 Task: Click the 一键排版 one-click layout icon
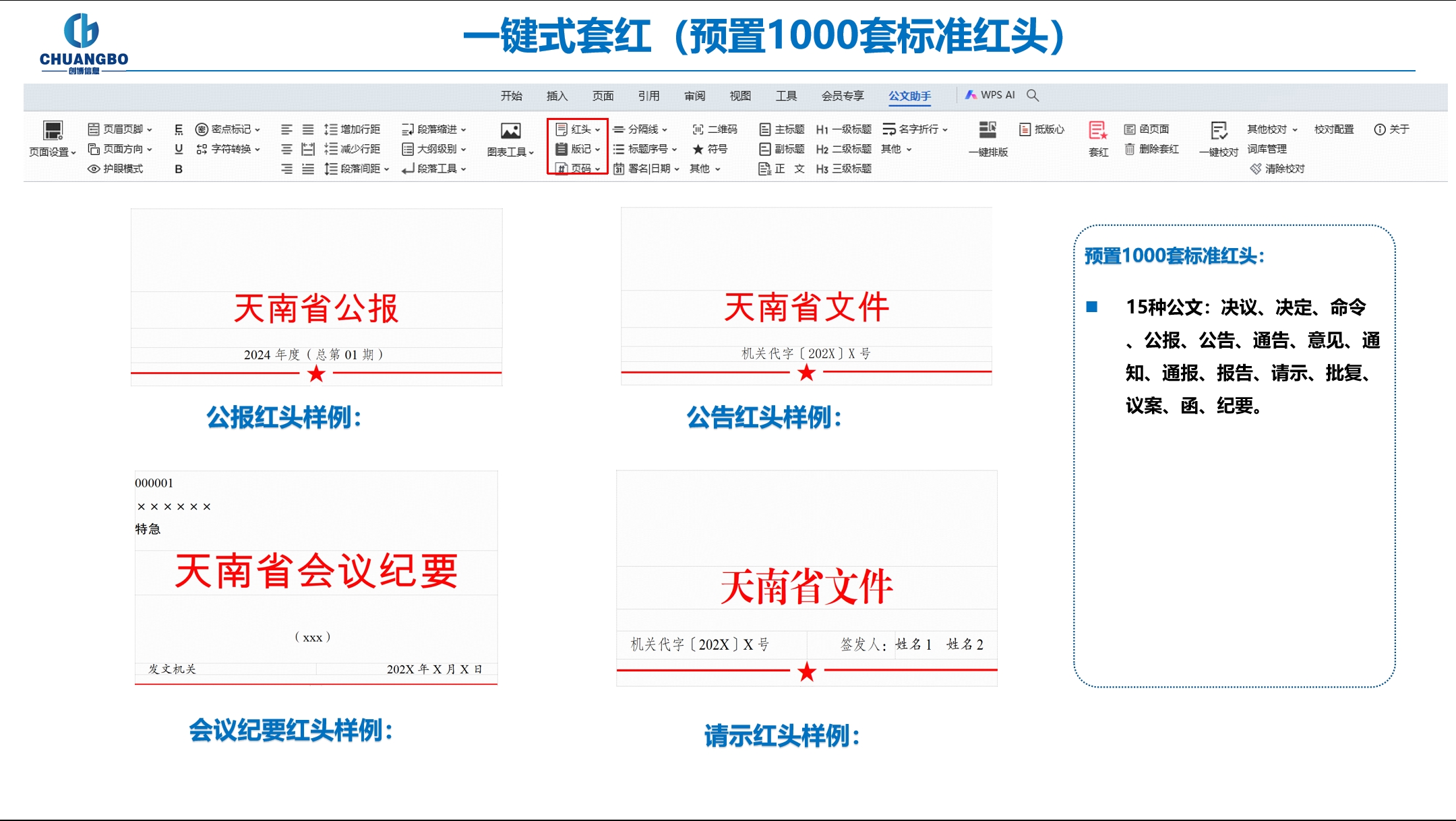click(x=988, y=130)
